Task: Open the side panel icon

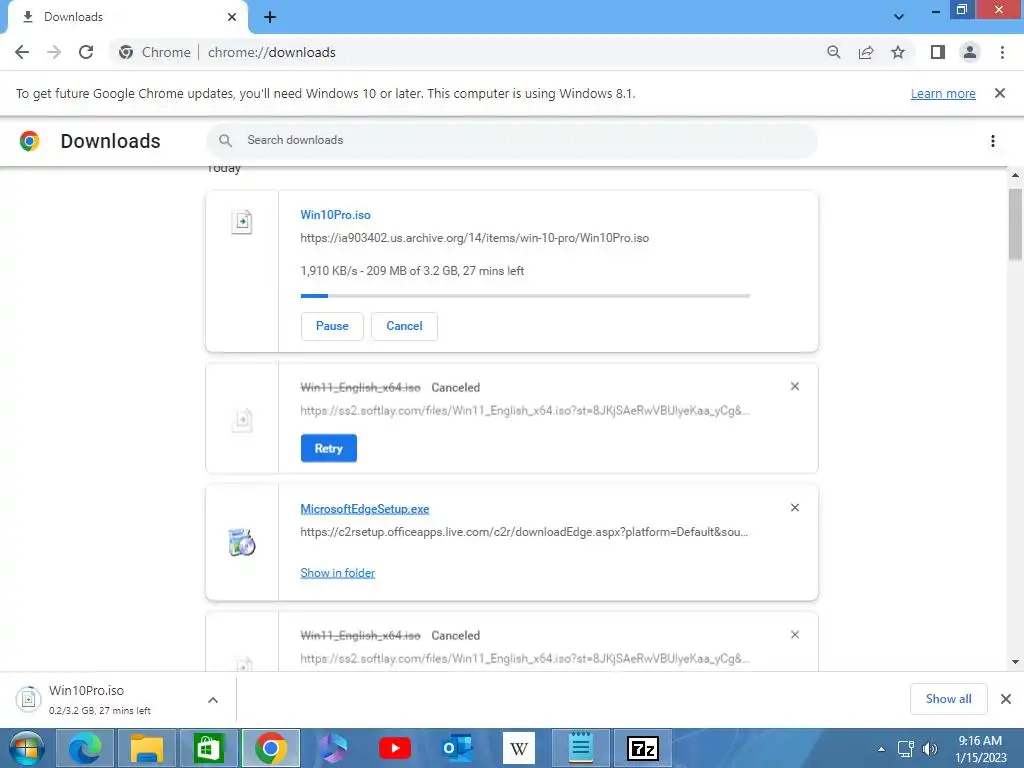Action: tap(938, 52)
